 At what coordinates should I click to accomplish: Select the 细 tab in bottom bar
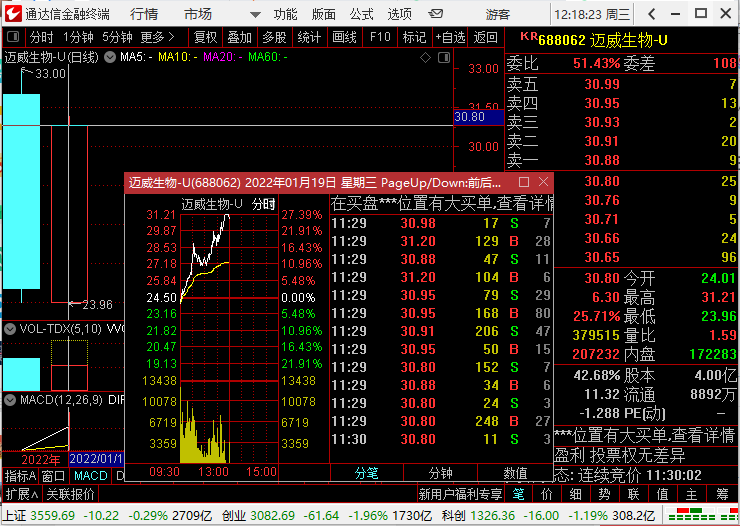tap(575, 494)
